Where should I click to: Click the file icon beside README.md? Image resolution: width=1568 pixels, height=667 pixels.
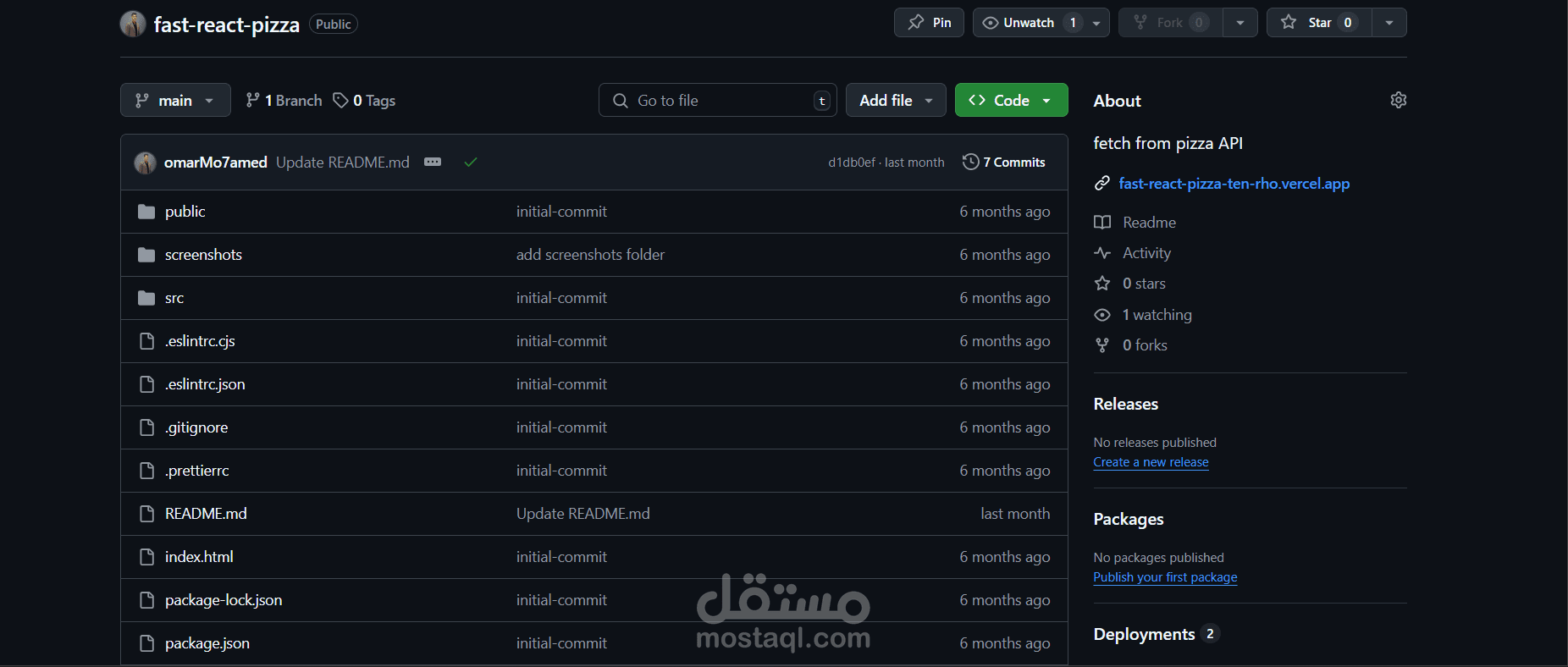click(146, 514)
